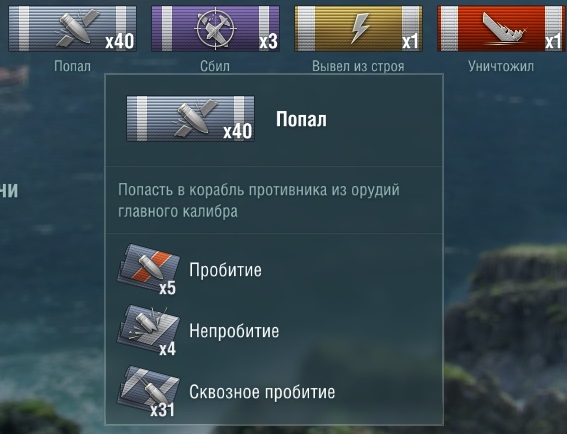567x434 pixels.
Task: Click the x3 counter on Сбил ribbon
Action: tap(268, 42)
